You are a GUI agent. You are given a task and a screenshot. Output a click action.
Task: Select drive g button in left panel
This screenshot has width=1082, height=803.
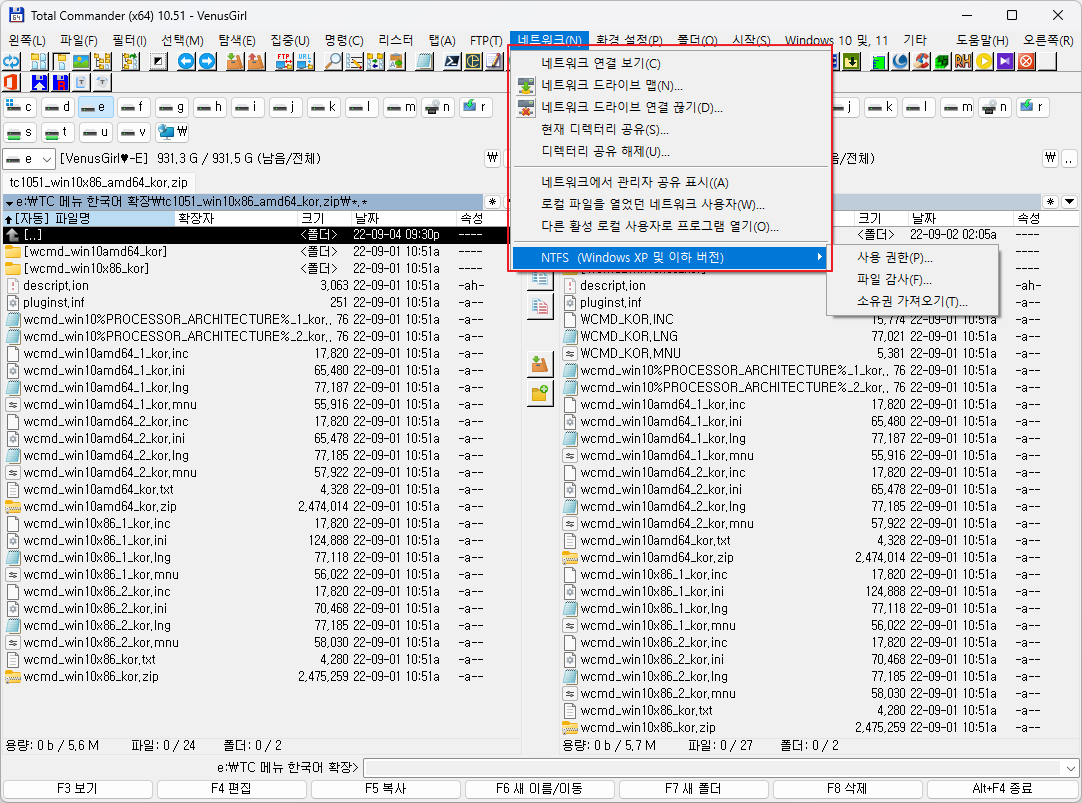[171, 107]
